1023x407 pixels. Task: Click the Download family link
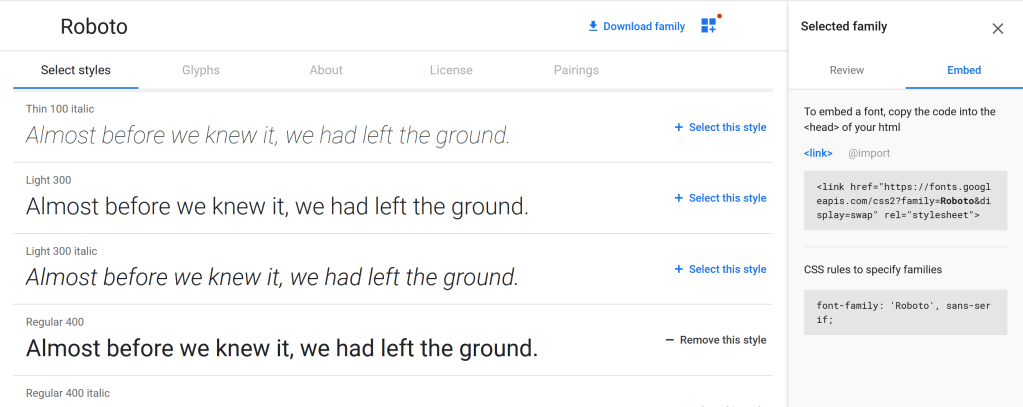coord(644,27)
